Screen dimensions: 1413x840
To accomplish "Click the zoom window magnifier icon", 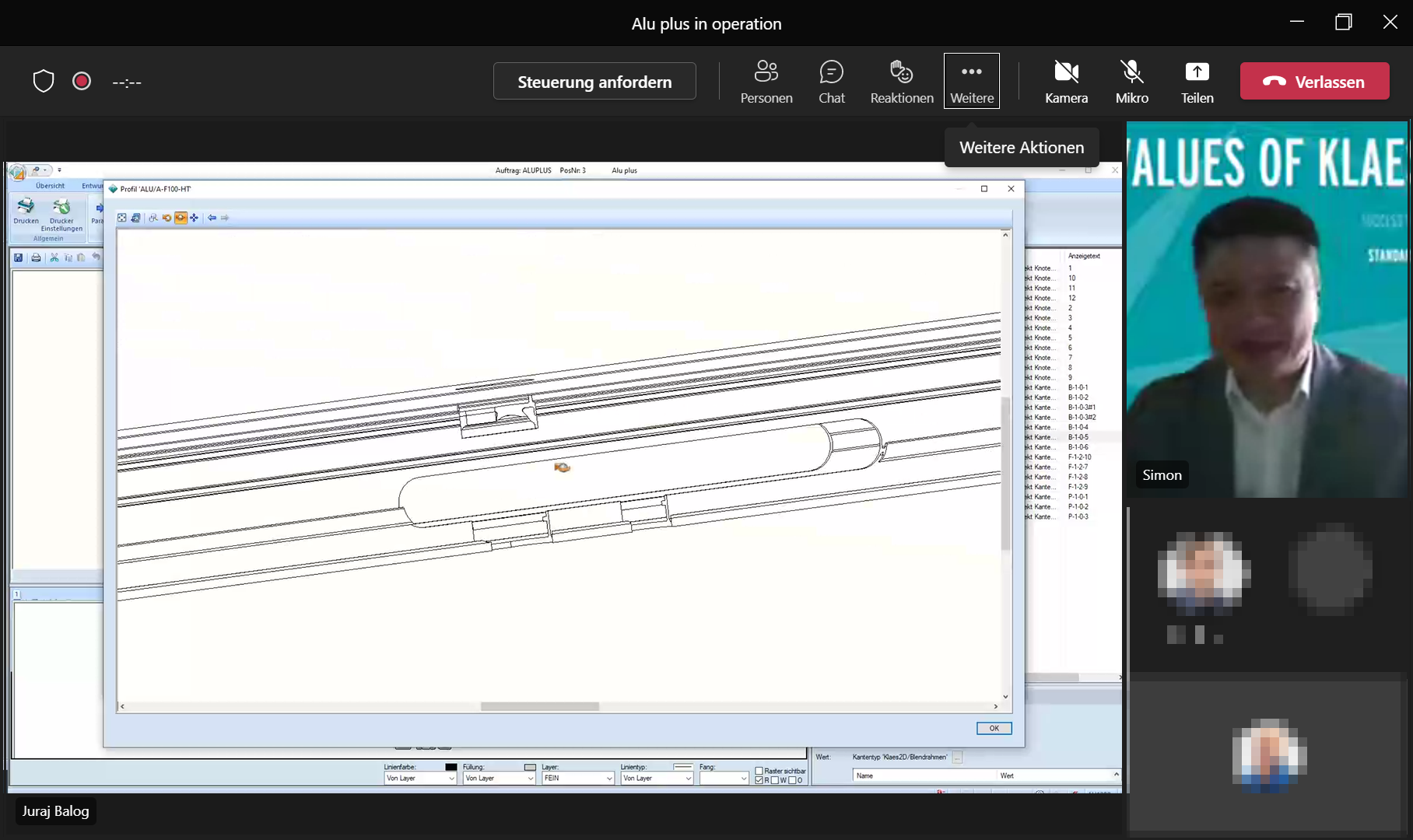I will pyautogui.click(x=153, y=218).
